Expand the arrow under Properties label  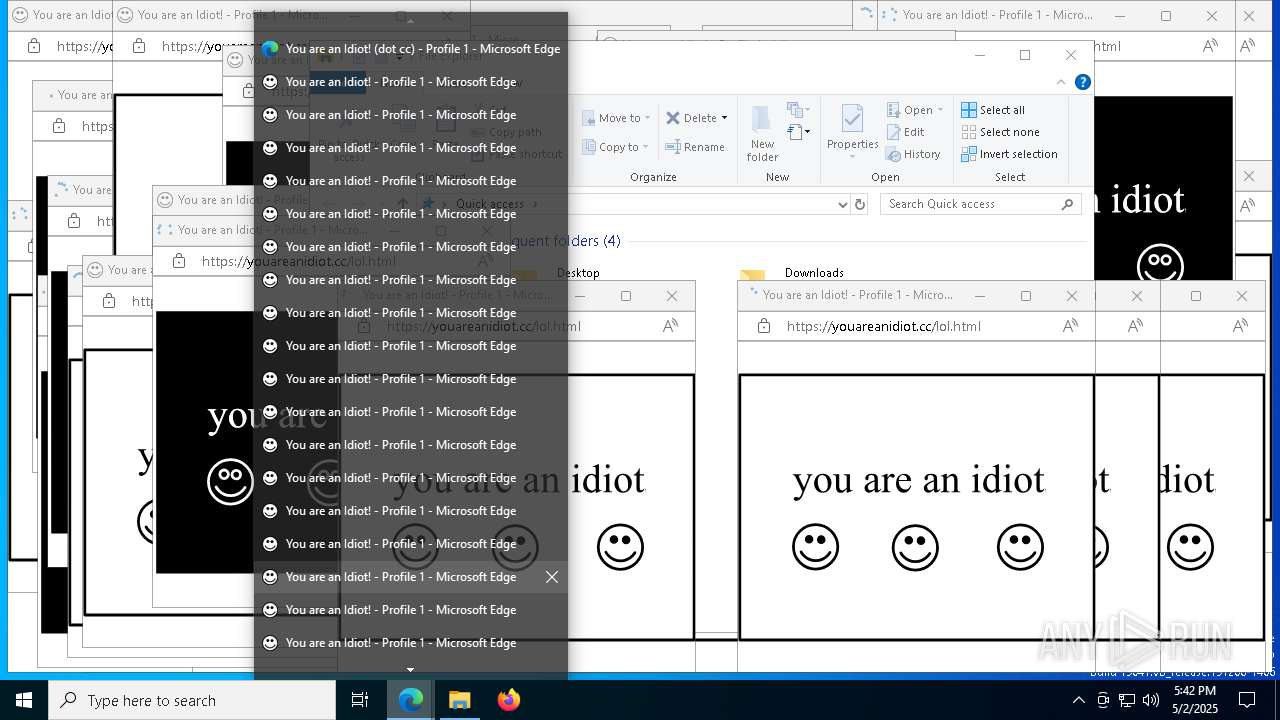[853, 157]
